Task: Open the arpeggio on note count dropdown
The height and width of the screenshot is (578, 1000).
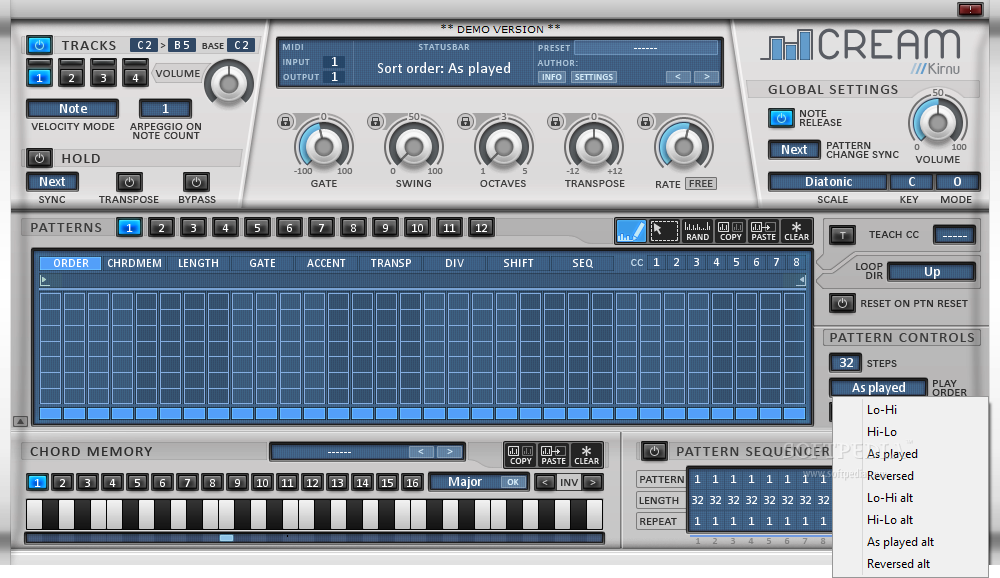Action: click(165, 109)
